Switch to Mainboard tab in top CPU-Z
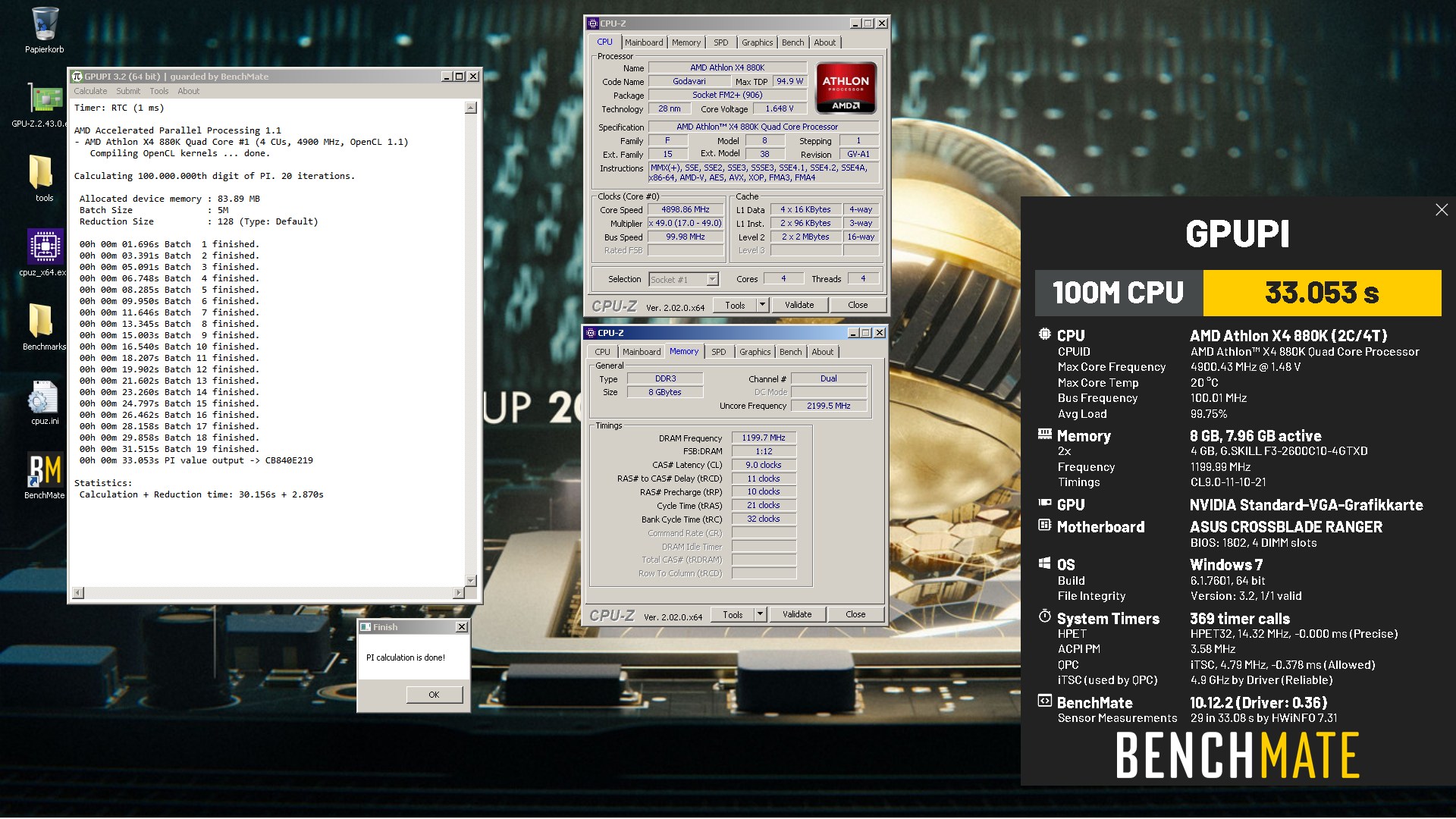Screen dimensions: 1456x819 click(x=644, y=42)
